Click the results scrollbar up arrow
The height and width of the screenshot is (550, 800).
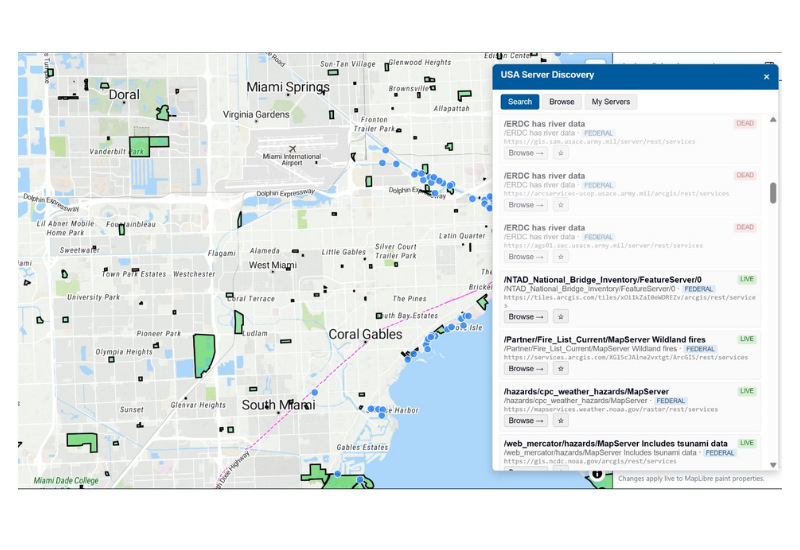coord(773,120)
